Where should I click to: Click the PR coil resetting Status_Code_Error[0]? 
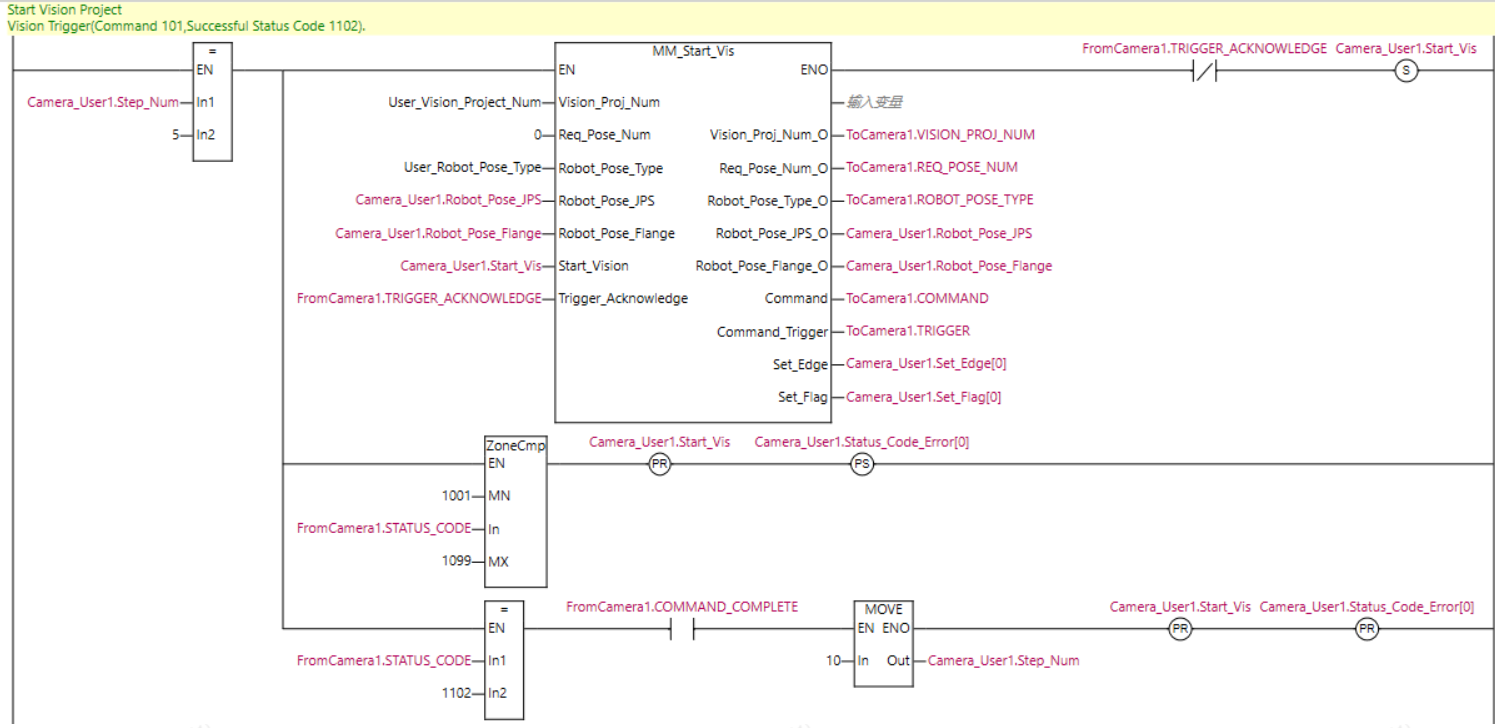coord(1366,628)
